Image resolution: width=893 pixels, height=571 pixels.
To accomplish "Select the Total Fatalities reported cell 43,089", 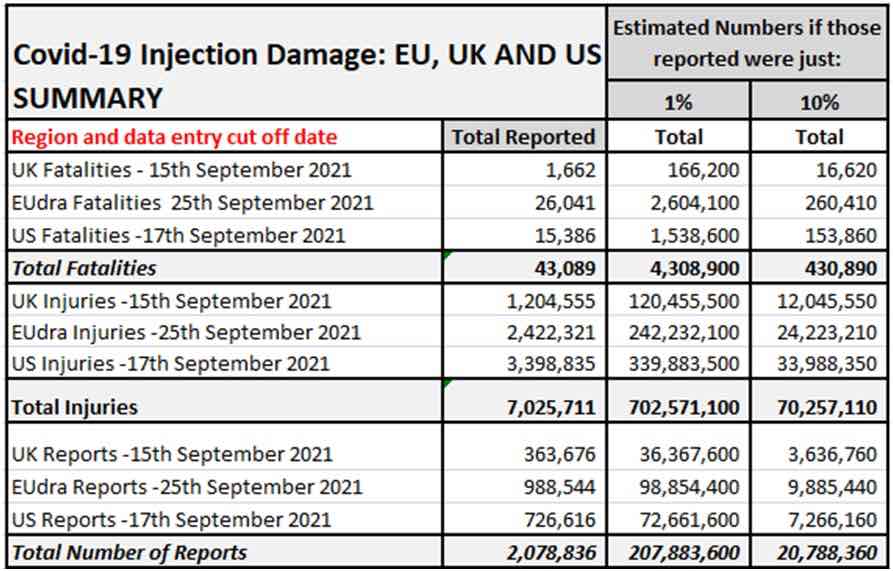I will (524, 268).
